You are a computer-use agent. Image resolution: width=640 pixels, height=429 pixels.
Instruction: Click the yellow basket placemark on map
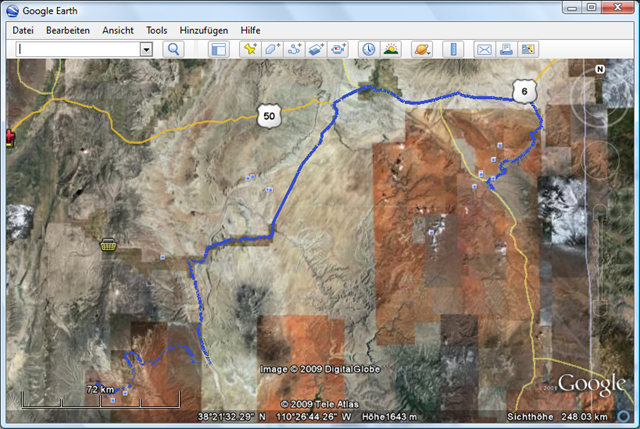tap(108, 244)
